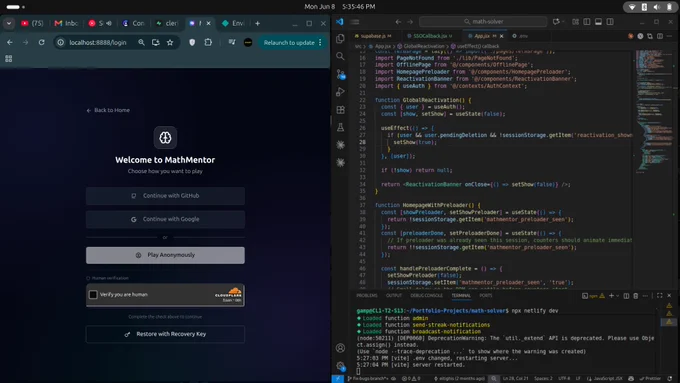The height and width of the screenshot is (383, 680).
Task: Open the VS Code Explorer view
Action: coord(340,39)
